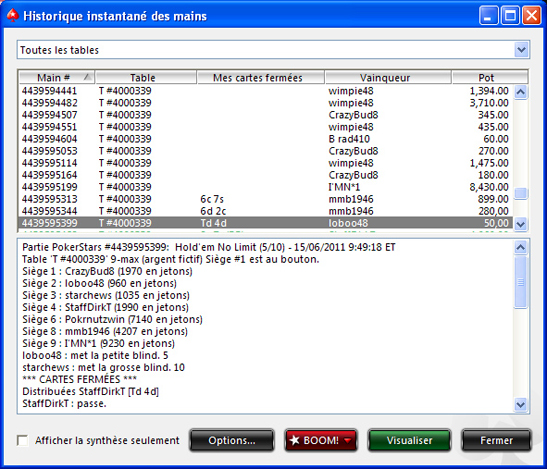Open the Options... dialog
The width and height of the screenshot is (547, 469).
tap(232, 440)
